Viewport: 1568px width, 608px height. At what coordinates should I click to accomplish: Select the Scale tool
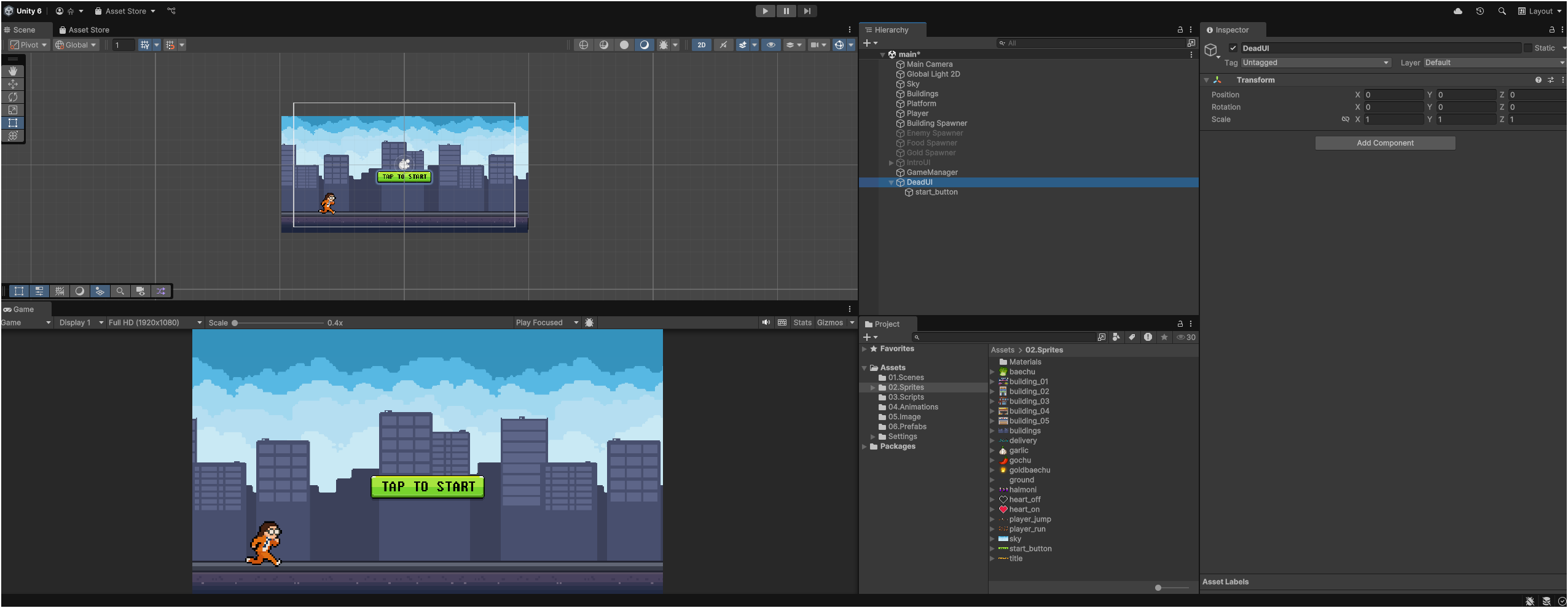13,110
